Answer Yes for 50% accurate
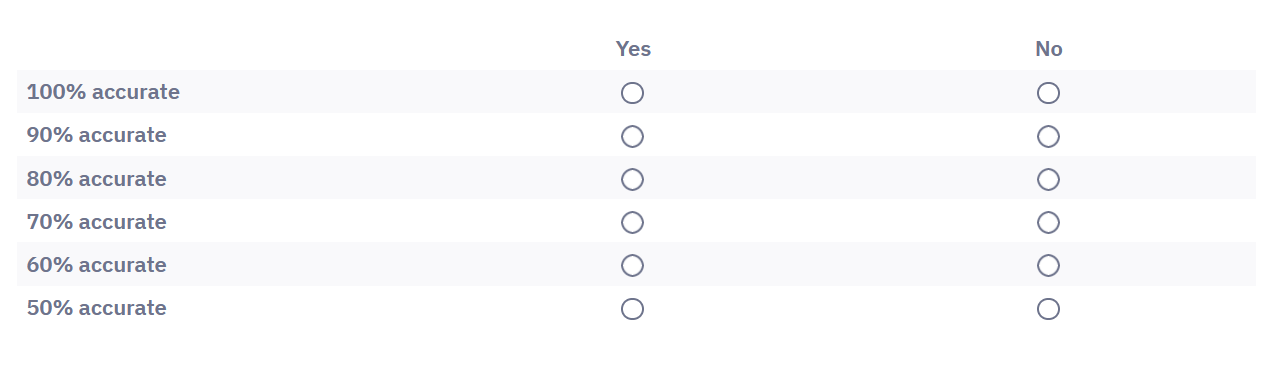Viewport: 1277px width, 378px height. point(632,309)
